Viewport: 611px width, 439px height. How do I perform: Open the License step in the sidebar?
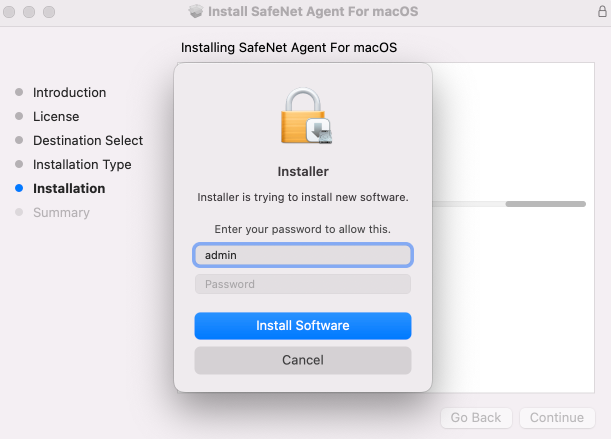tap(56, 116)
